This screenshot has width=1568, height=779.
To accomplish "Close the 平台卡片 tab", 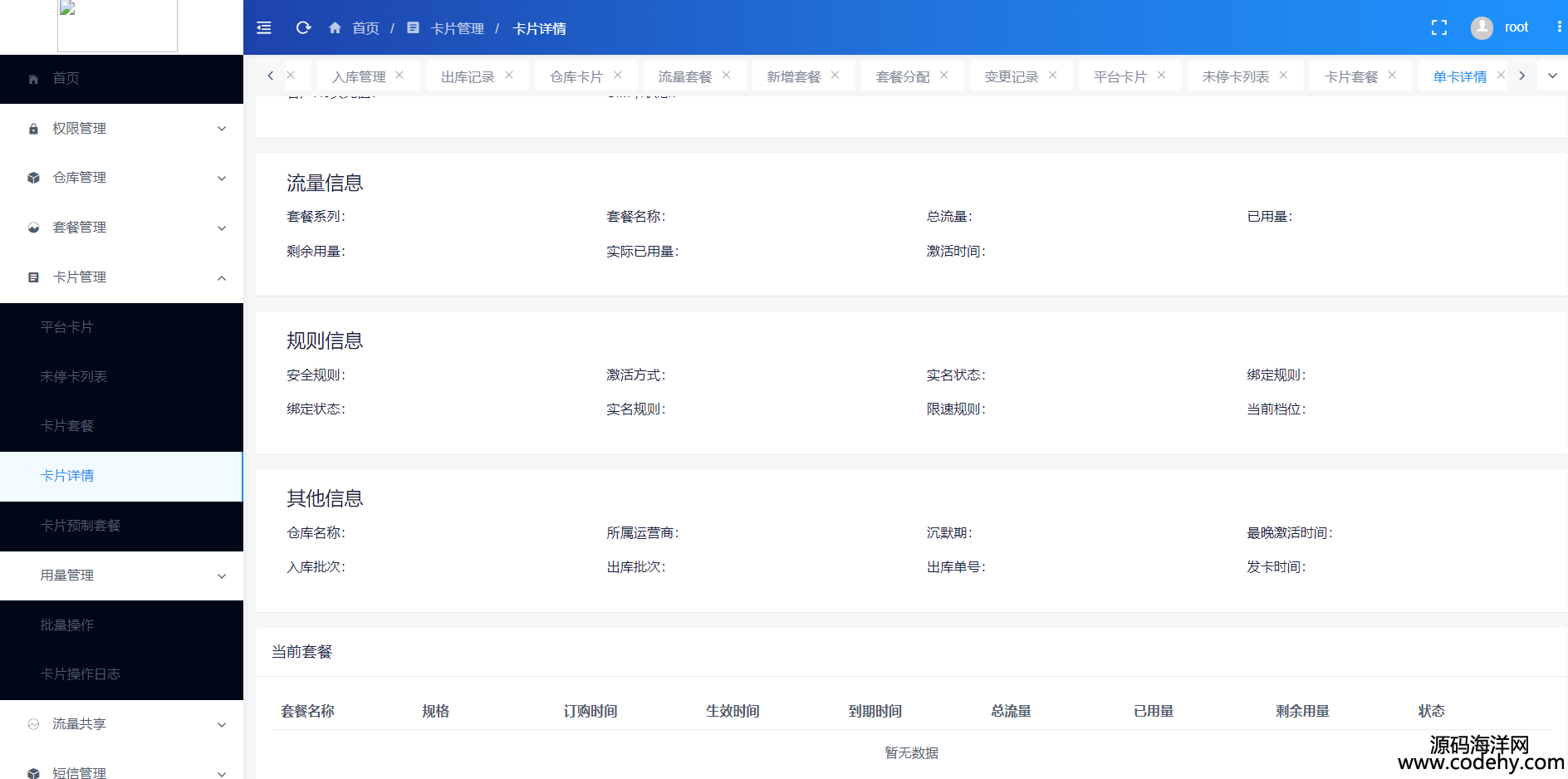I will coord(1162,75).
